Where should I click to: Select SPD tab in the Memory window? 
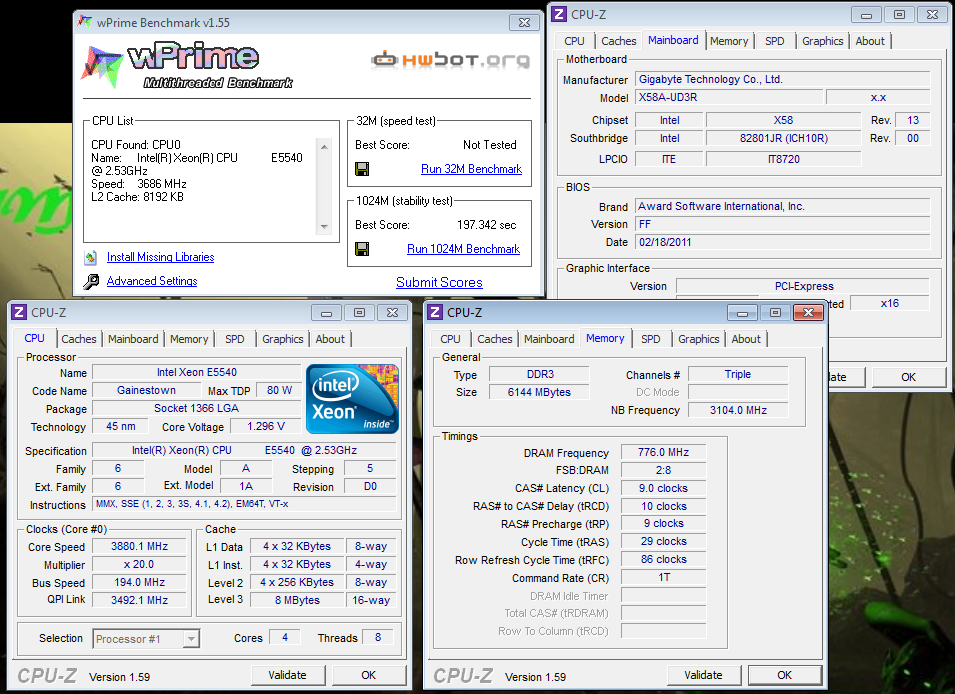coord(650,339)
